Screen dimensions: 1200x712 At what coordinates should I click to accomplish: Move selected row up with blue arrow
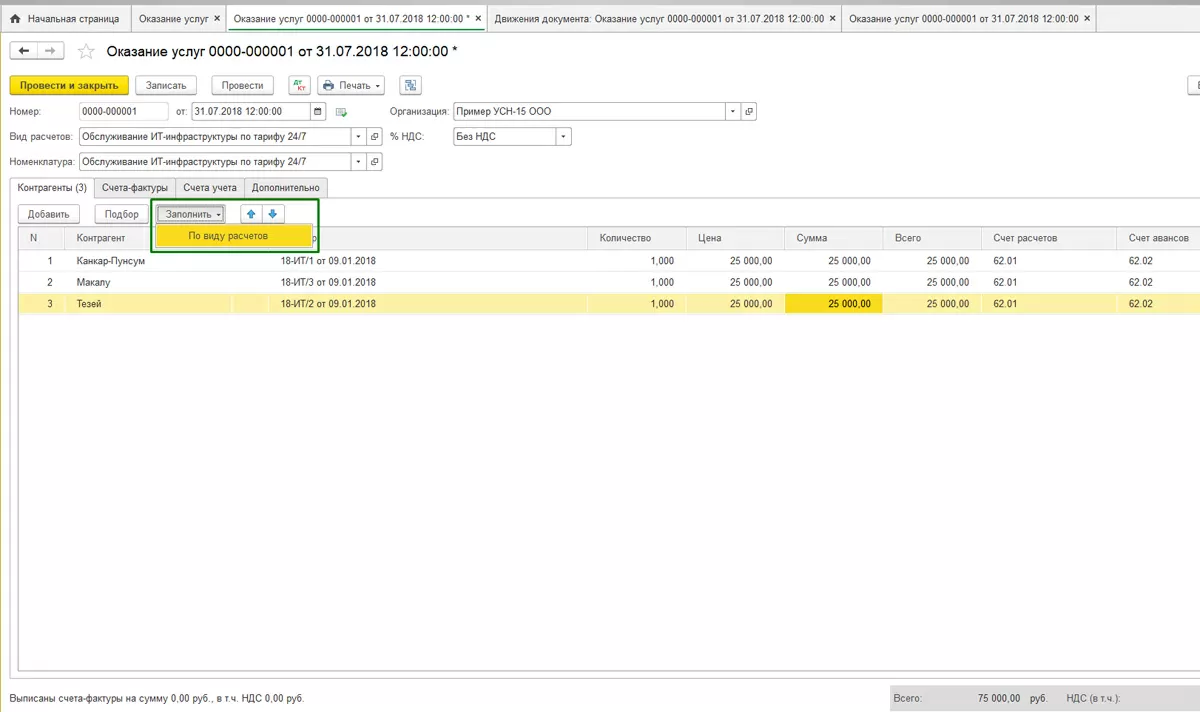pos(251,214)
